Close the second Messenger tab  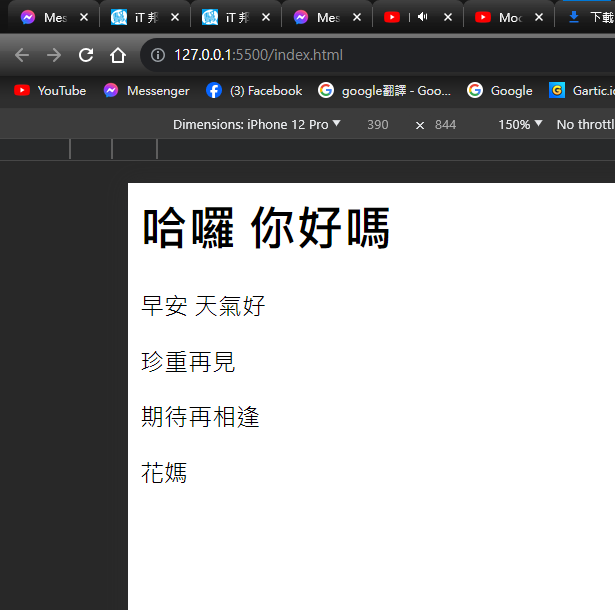point(357,17)
